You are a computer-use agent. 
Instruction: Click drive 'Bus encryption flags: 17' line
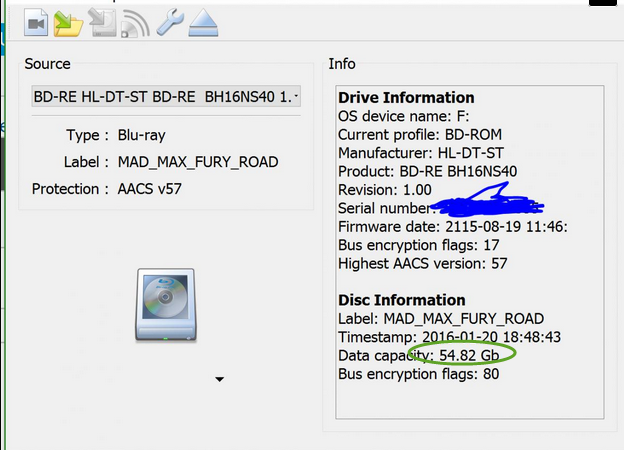point(418,245)
